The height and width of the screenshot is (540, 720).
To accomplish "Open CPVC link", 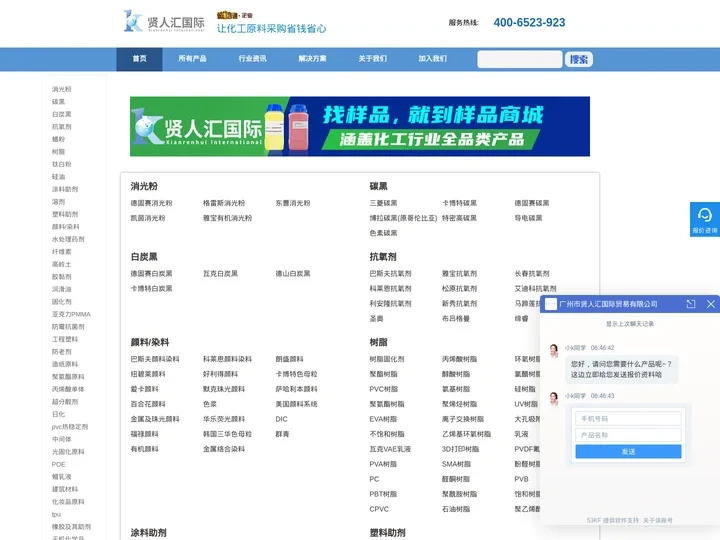I will pyautogui.click(x=379, y=509).
